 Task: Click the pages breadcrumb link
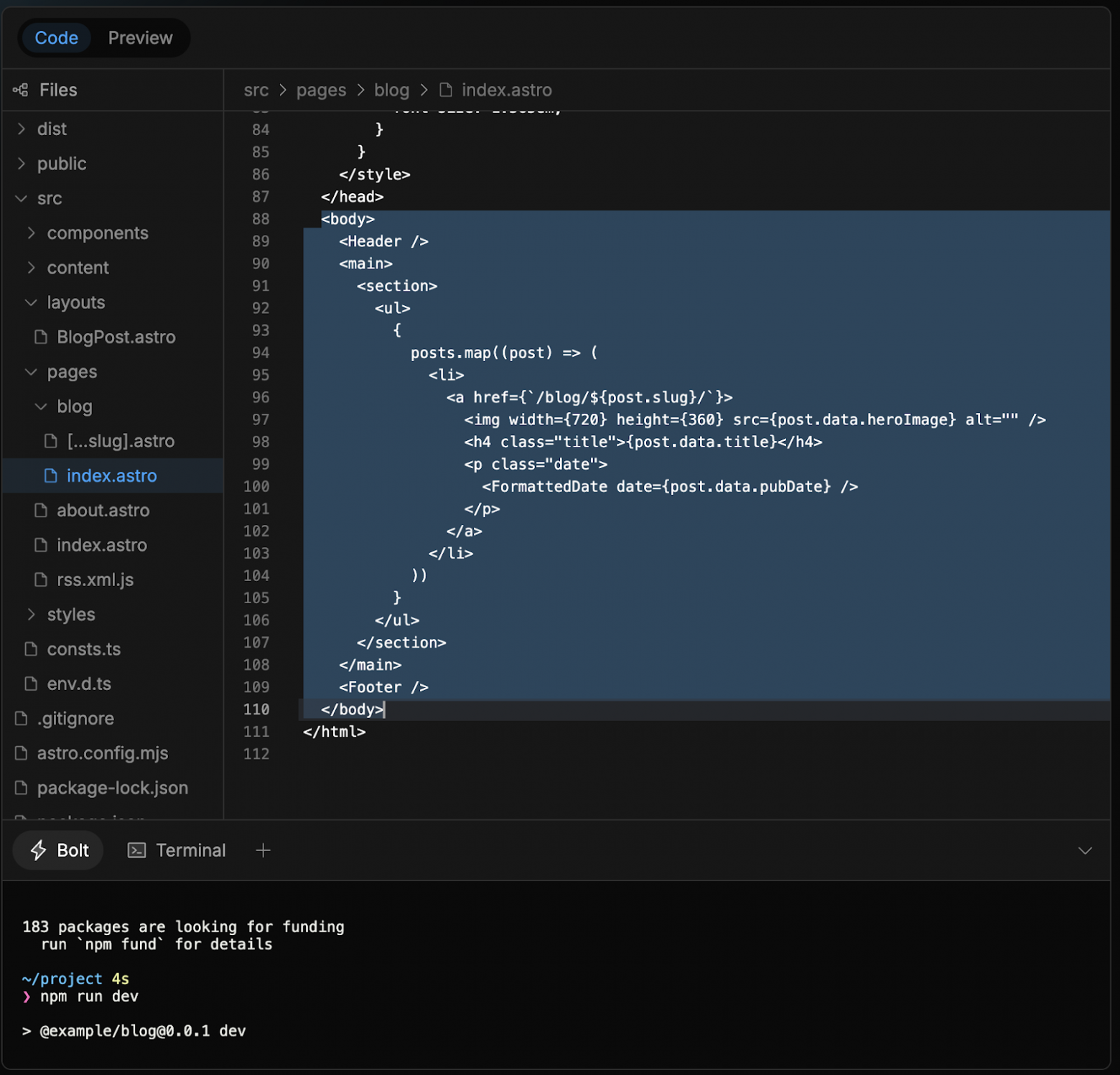321,90
